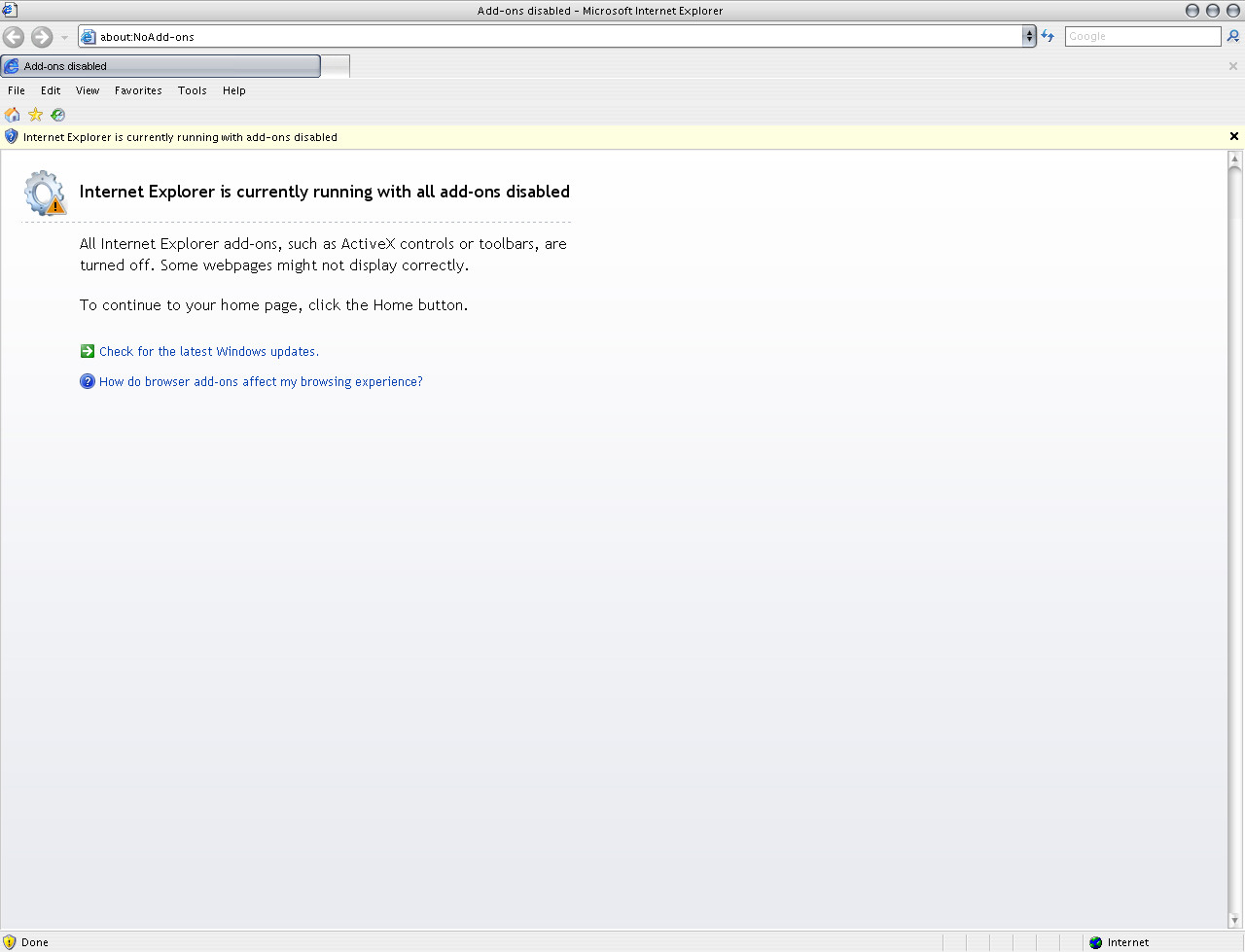Open the Edit menu
This screenshot has width=1245, height=952.
[x=51, y=90]
